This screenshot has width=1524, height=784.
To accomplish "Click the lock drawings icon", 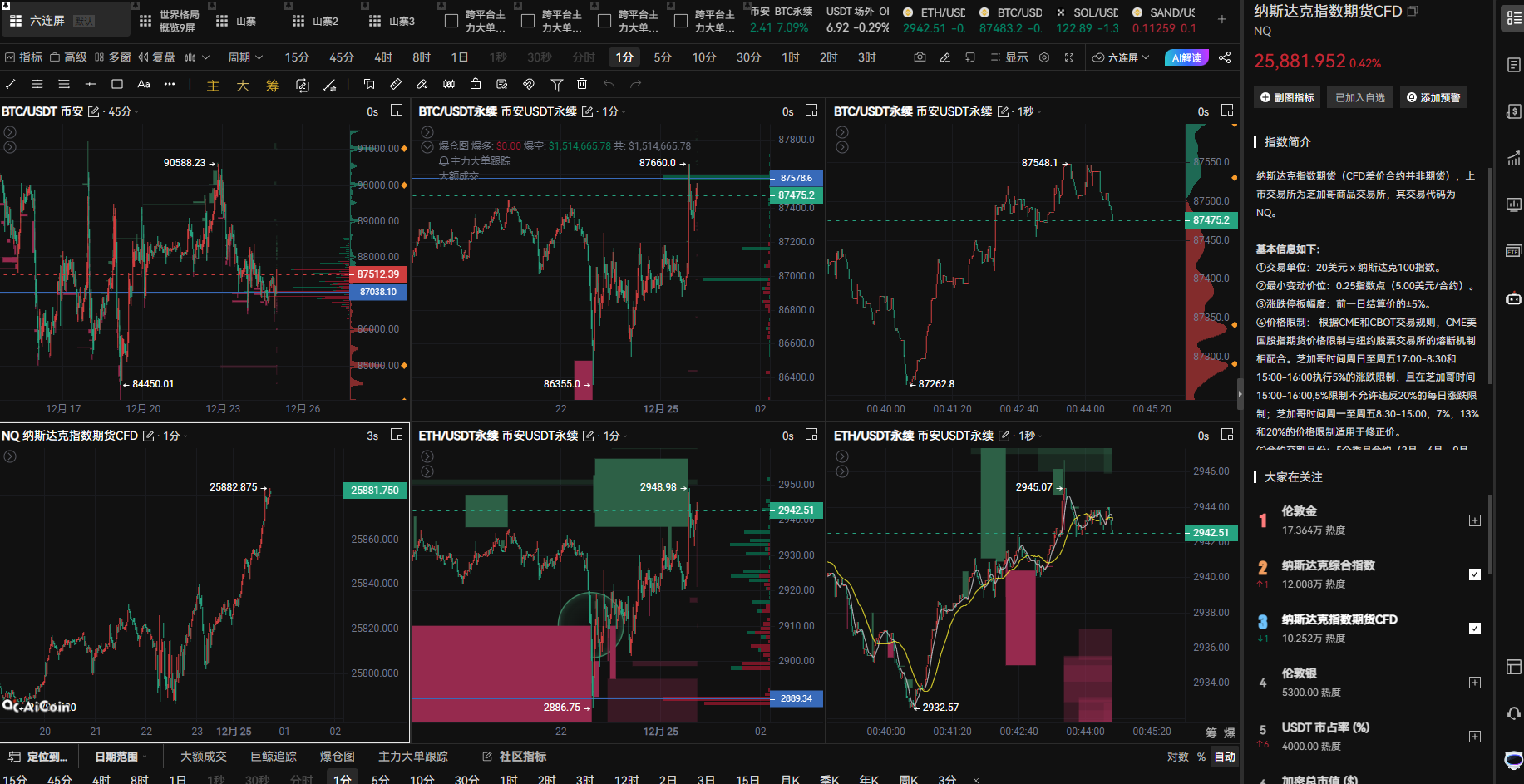I will pyautogui.click(x=476, y=84).
